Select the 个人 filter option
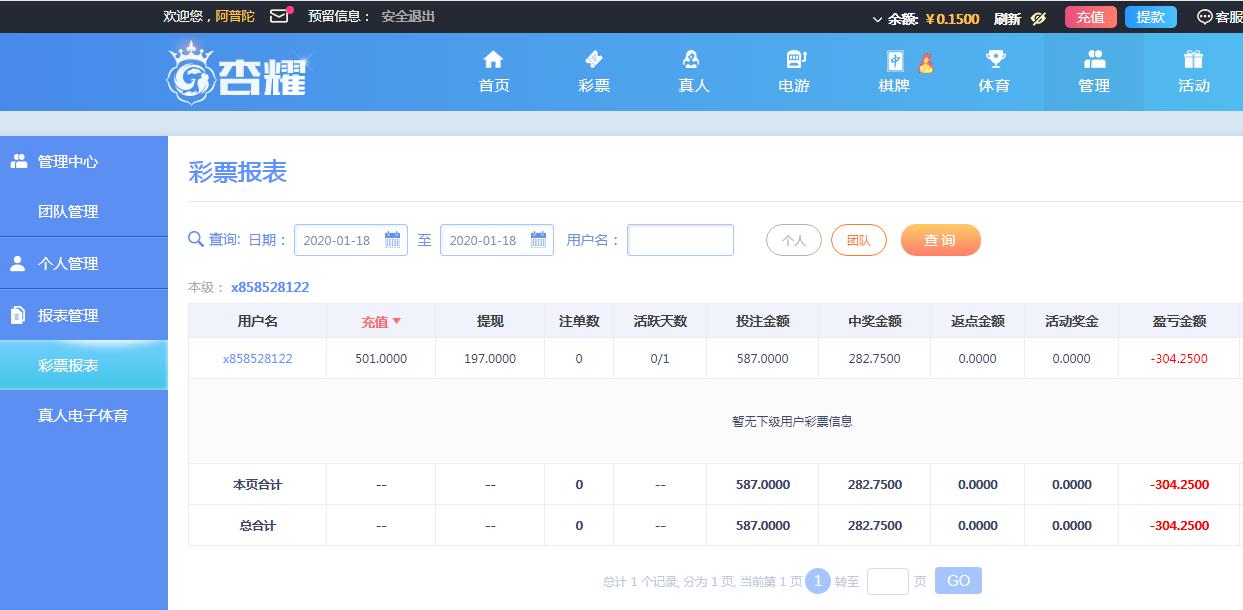The image size is (1243, 610). (x=793, y=240)
